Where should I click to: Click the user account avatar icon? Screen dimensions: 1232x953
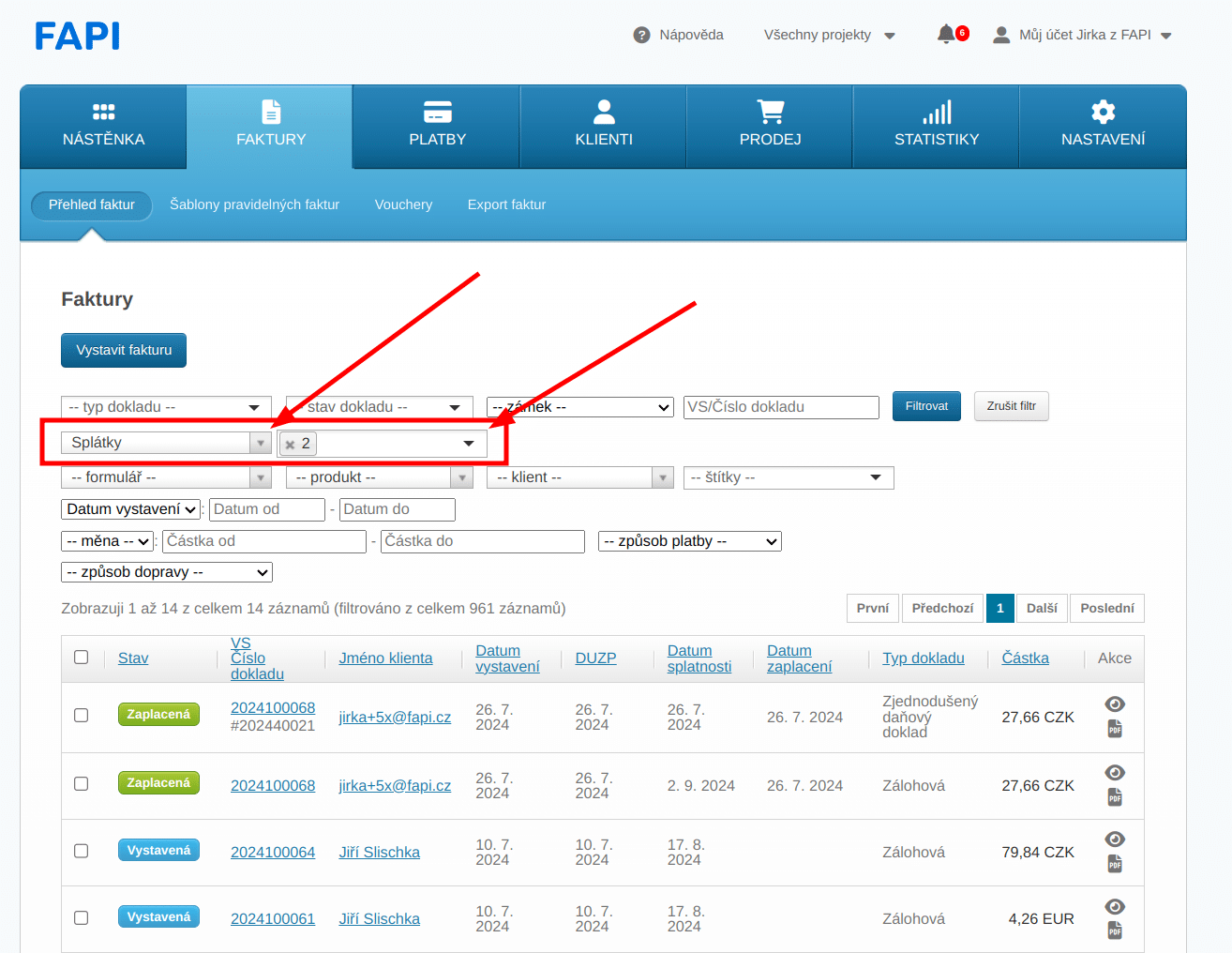(x=1001, y=35)
